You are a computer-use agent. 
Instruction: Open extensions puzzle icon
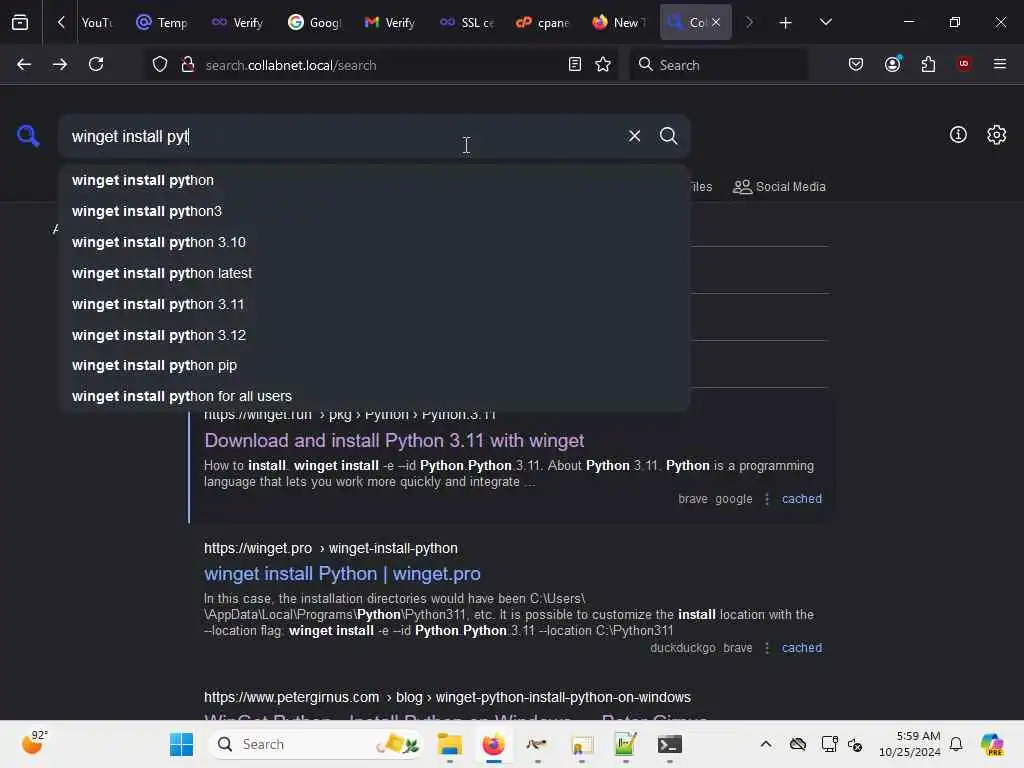click(x=928, y=64)
